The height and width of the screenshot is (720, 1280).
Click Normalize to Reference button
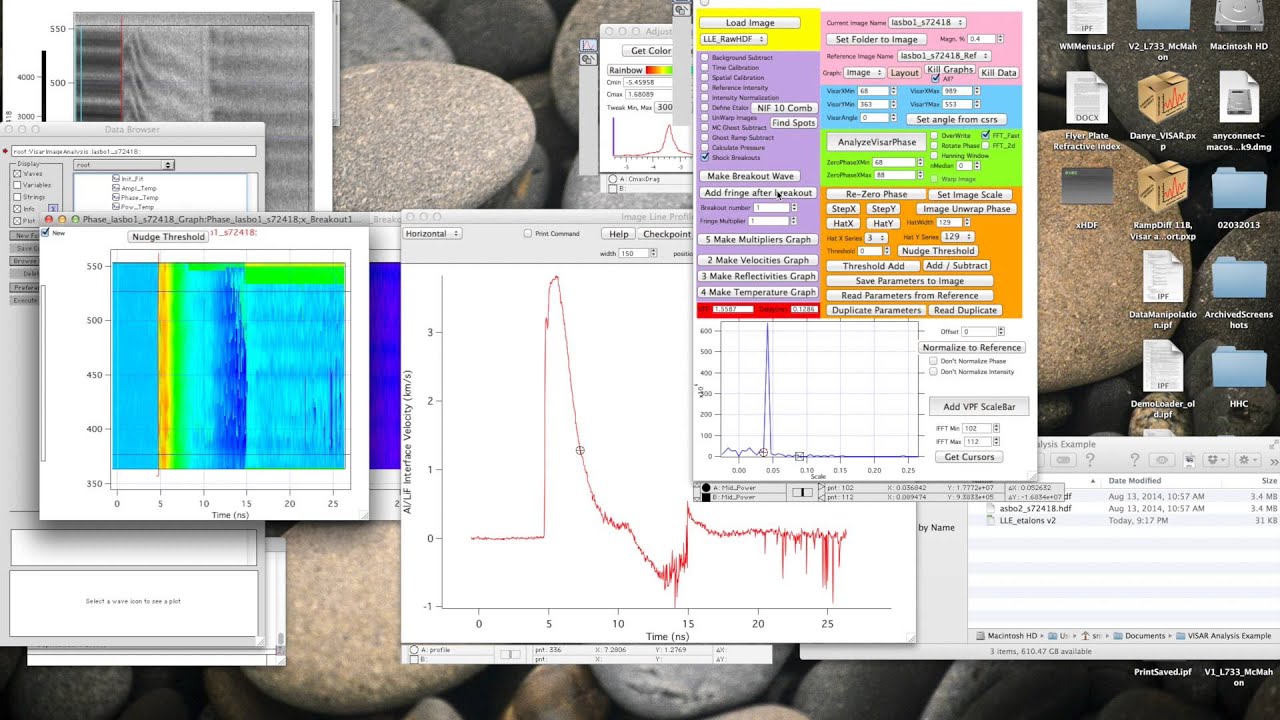(x=972, y=348)
